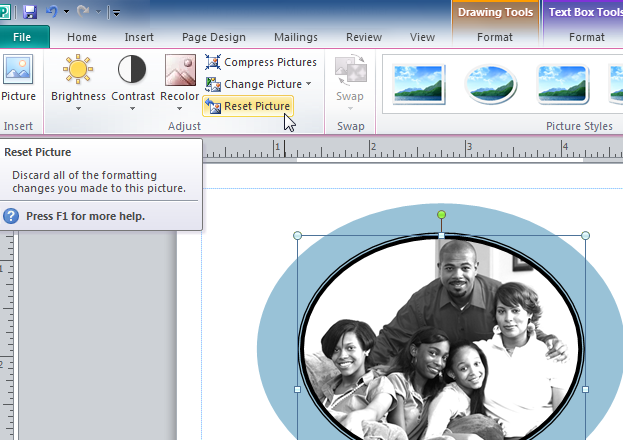The height and width of the screenshot is (440, 623).
Task: Click the Swap pictures icon
Action: click(350, 70)
